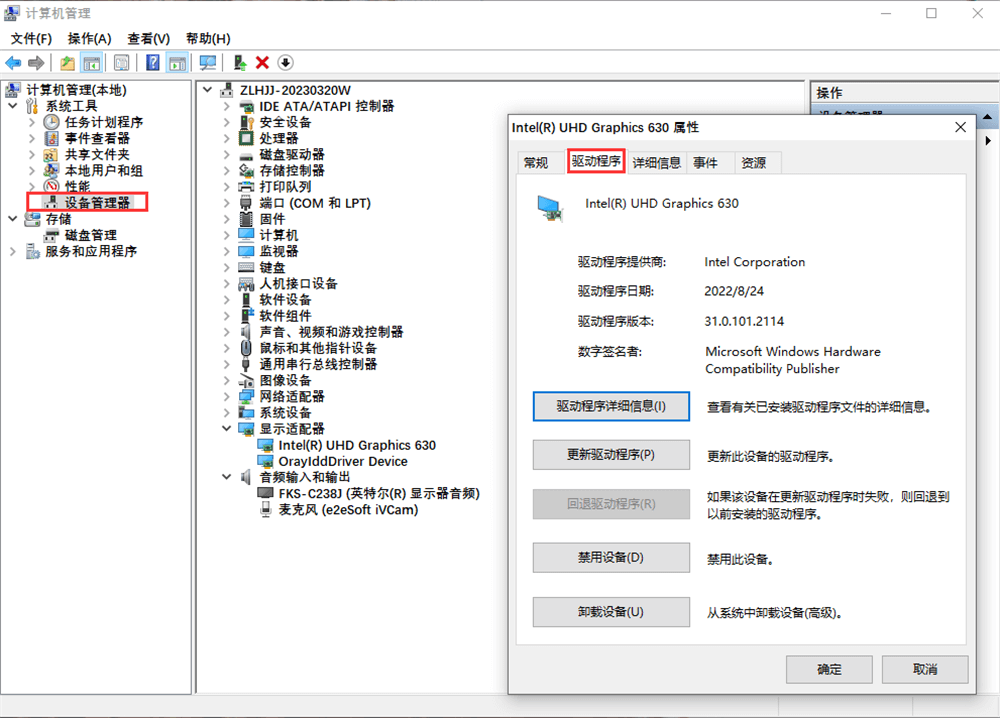Click the blue help question mark icon
Viewport: 1000px width, 718px height.
coord(153,63)
